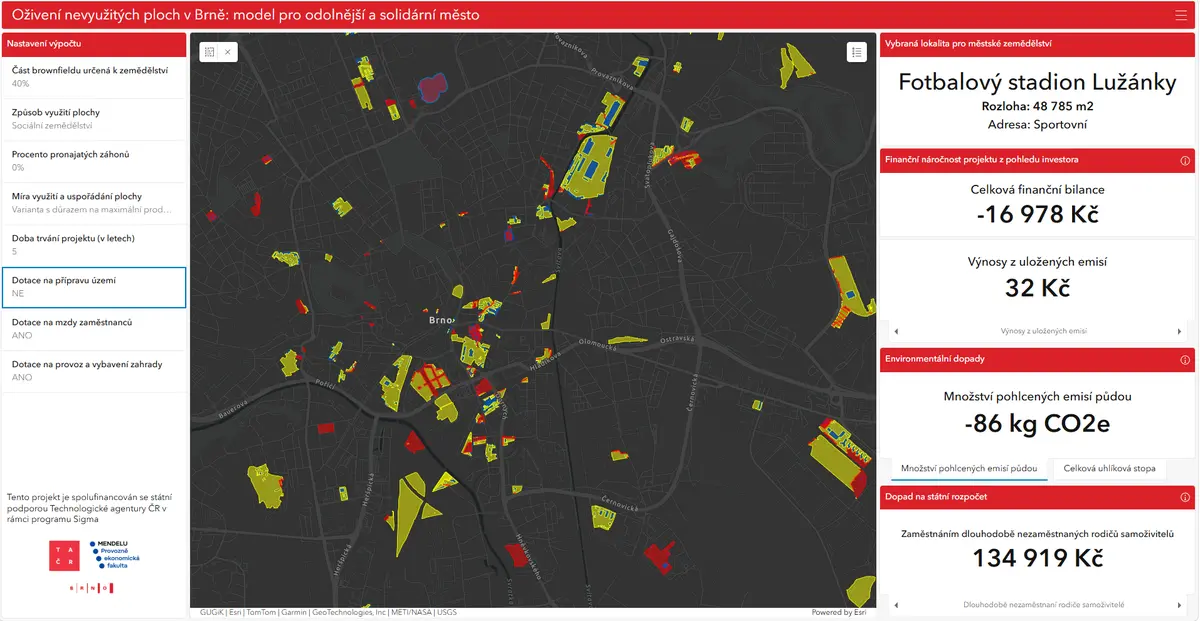
Task: Activate the map selection tool icon
Action: (209, 52)
